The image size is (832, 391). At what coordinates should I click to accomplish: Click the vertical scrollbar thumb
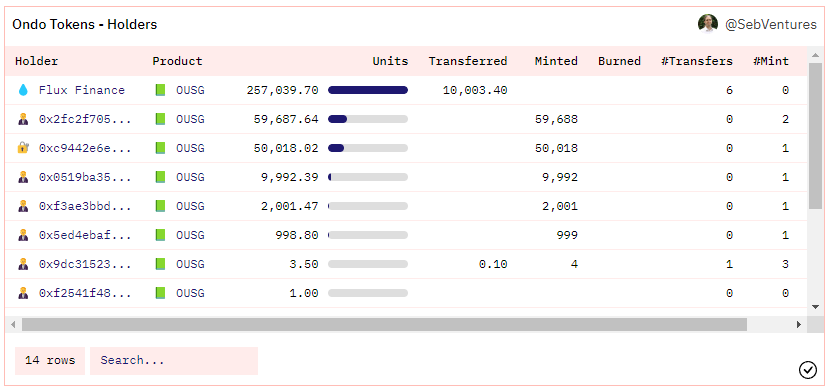point(815,135)
